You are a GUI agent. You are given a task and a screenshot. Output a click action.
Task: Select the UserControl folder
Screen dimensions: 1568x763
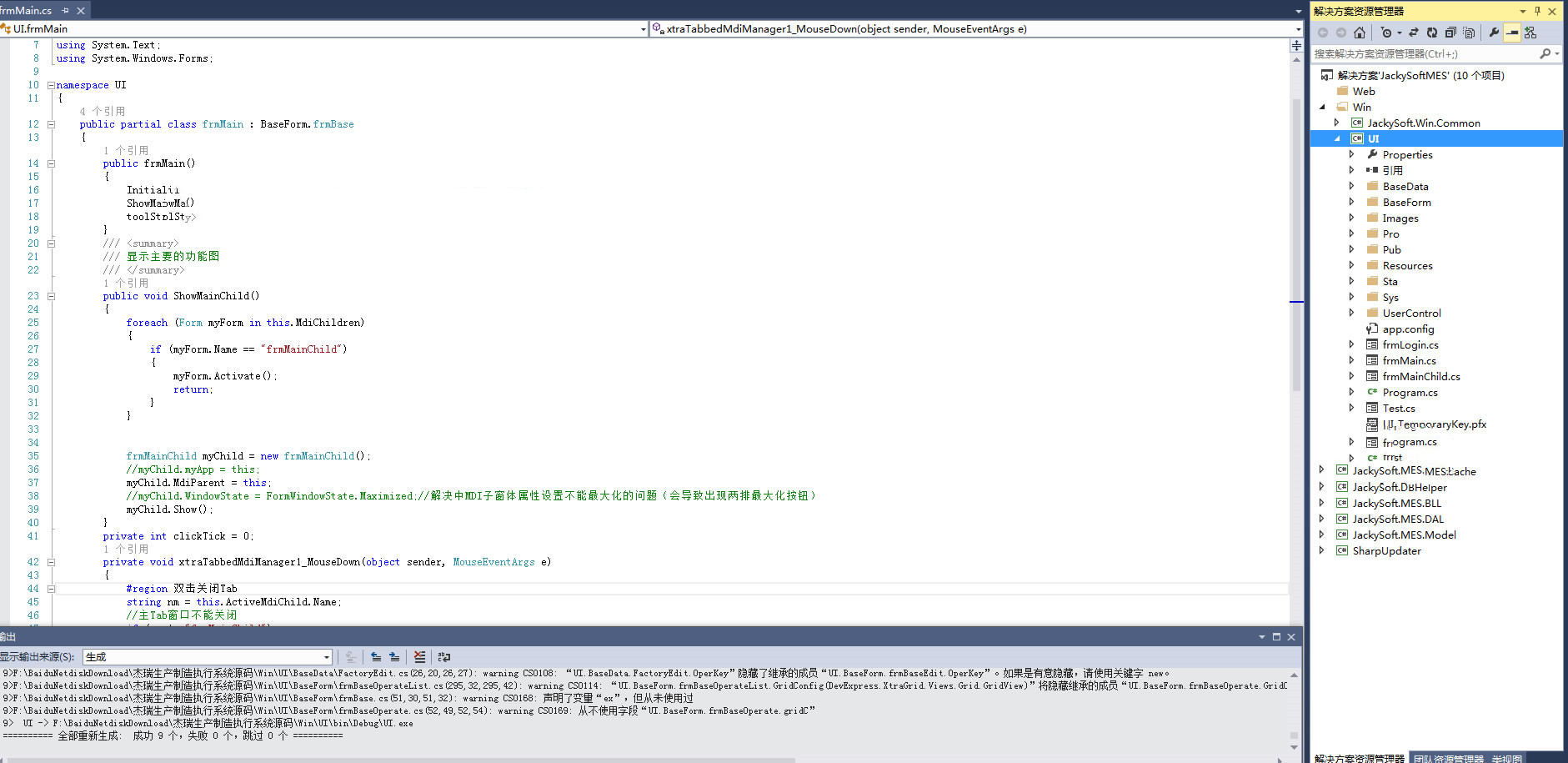tap(1411, 313)
